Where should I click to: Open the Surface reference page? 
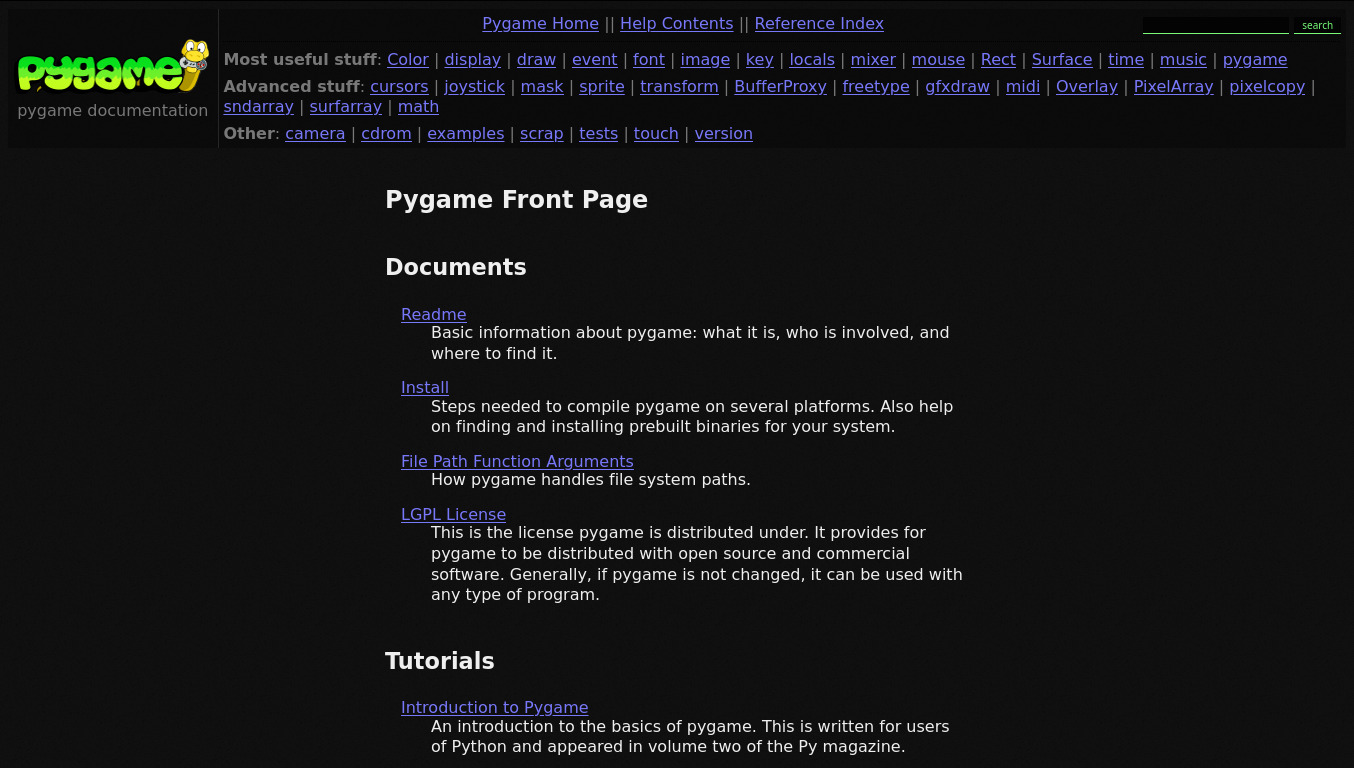(x=1062, y=60)
